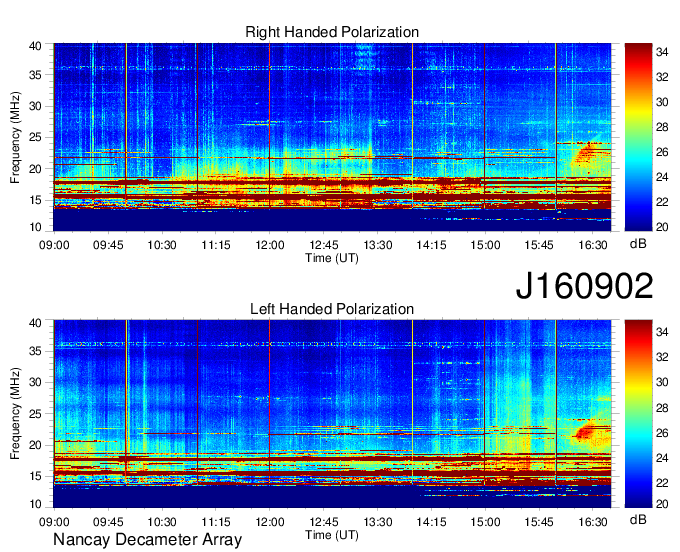This screenshot has height=552, width=680.
Task: Click the Left Handed plot colorbar gradient
Action: pos(638,413)
